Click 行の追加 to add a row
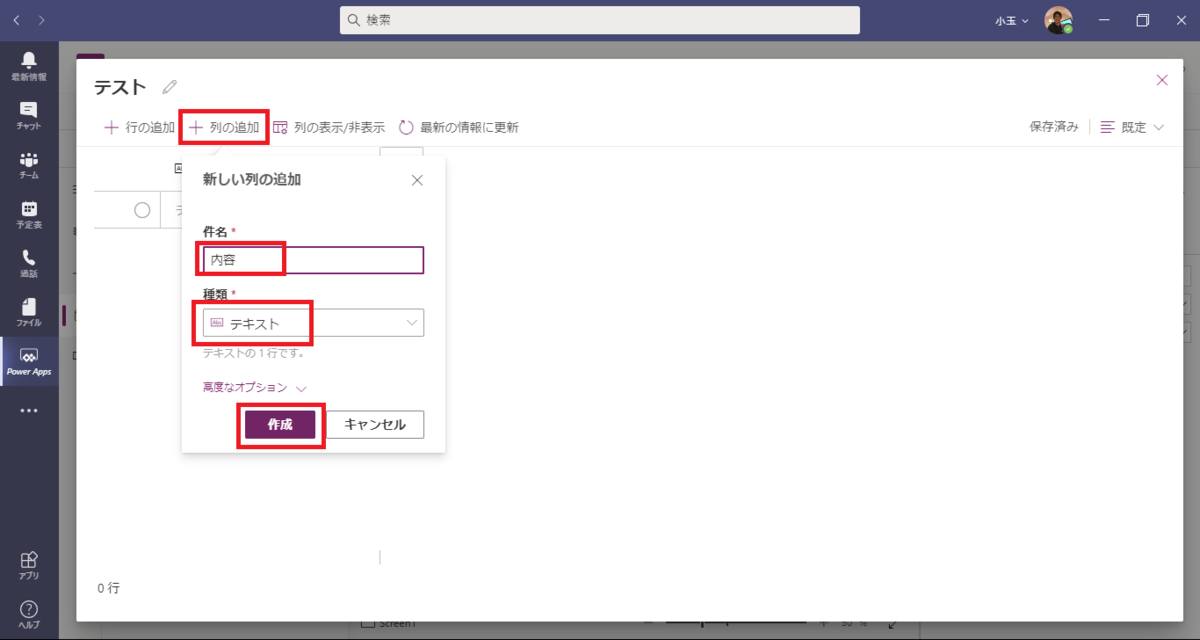 pyautogui.click(x=139, y=127)
